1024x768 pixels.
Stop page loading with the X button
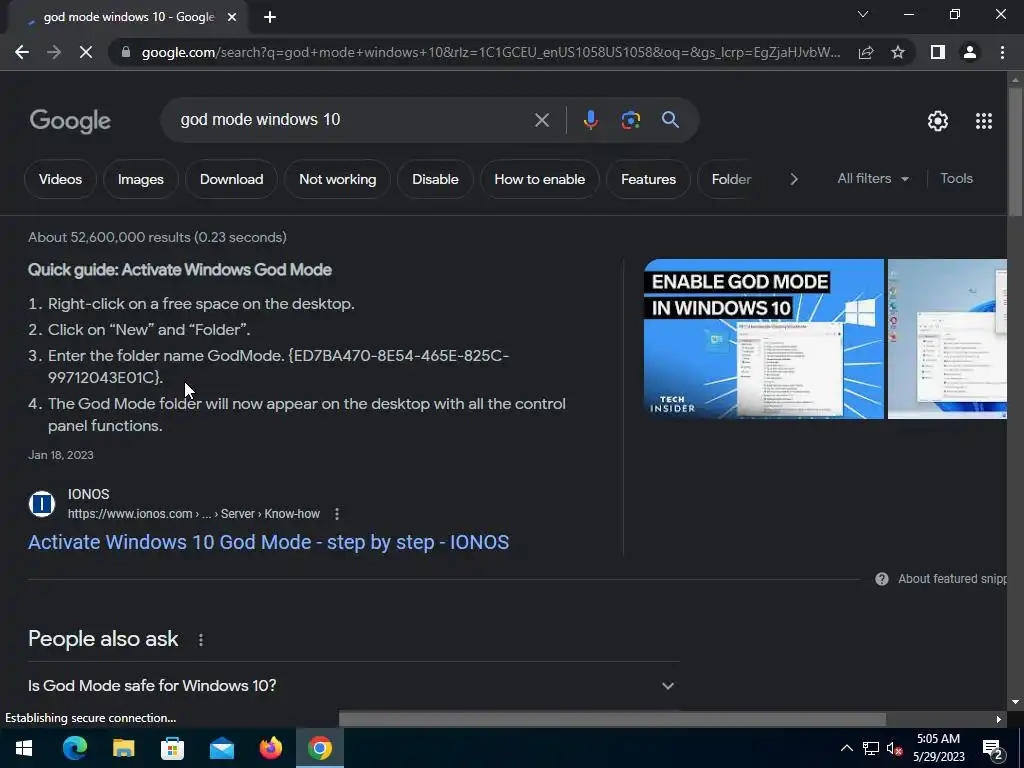86,52
